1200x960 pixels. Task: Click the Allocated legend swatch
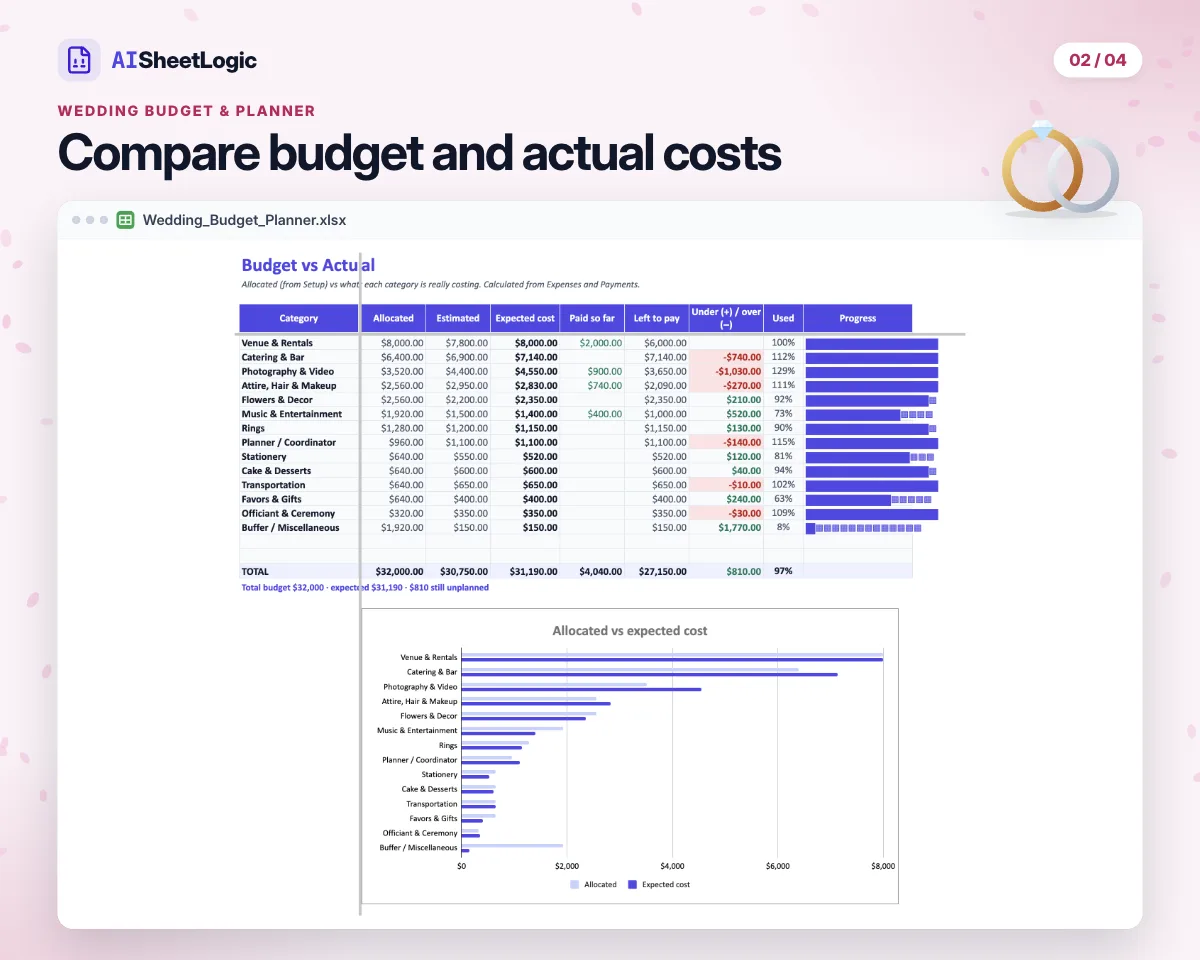[x=574, y=884]
